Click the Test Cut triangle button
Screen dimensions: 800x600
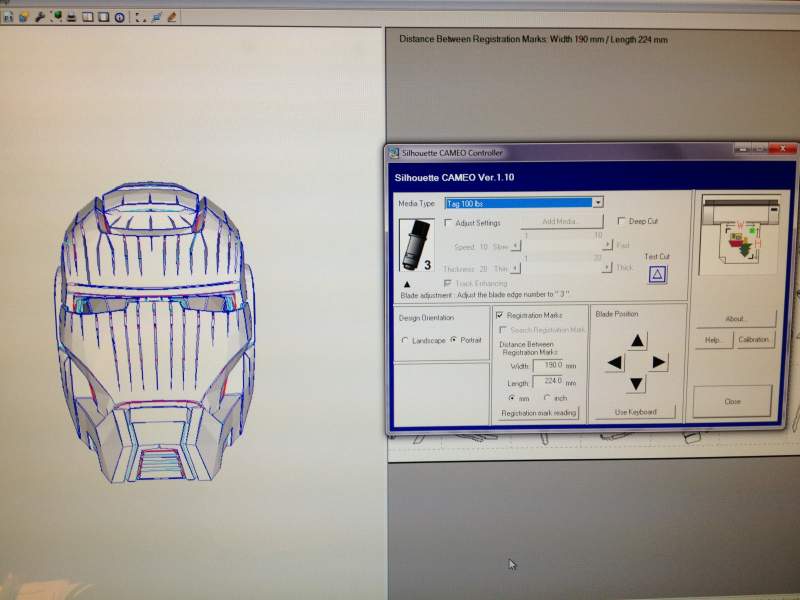pyautogui.click(x=658, y=274)
